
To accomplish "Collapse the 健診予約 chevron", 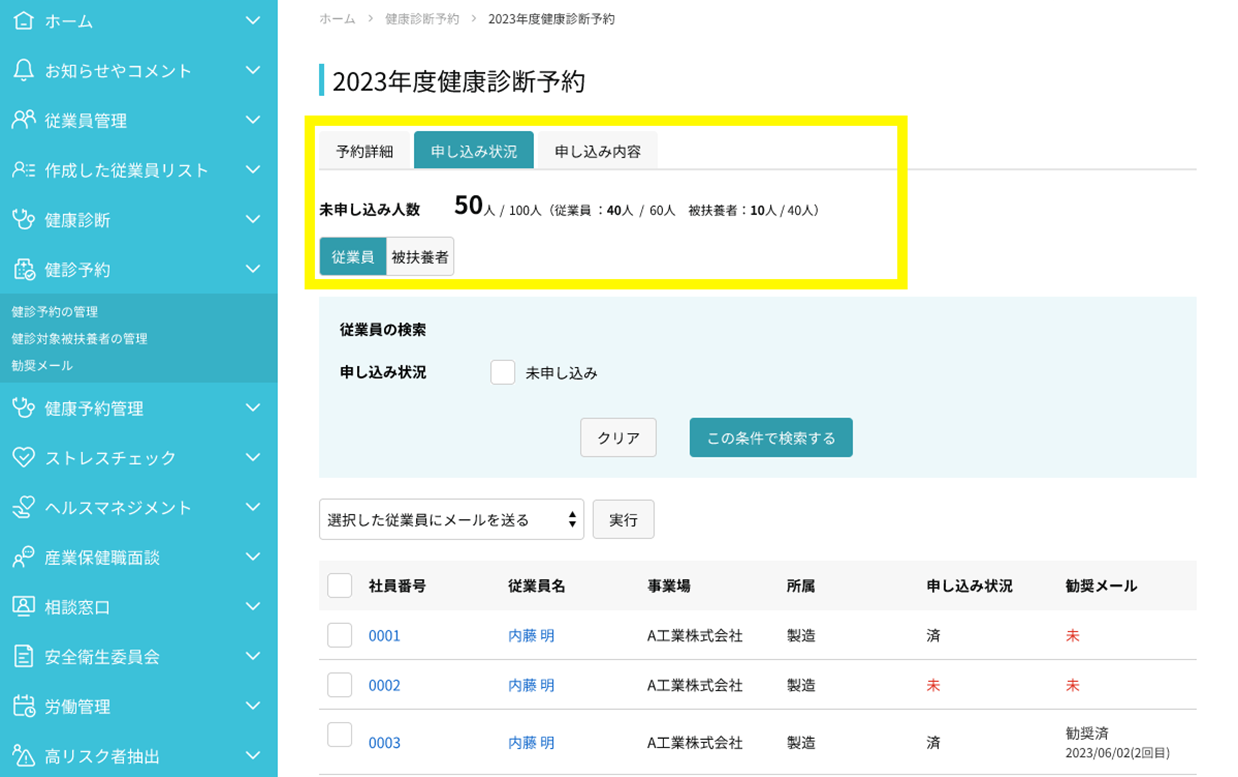I will tap(253, 269).
